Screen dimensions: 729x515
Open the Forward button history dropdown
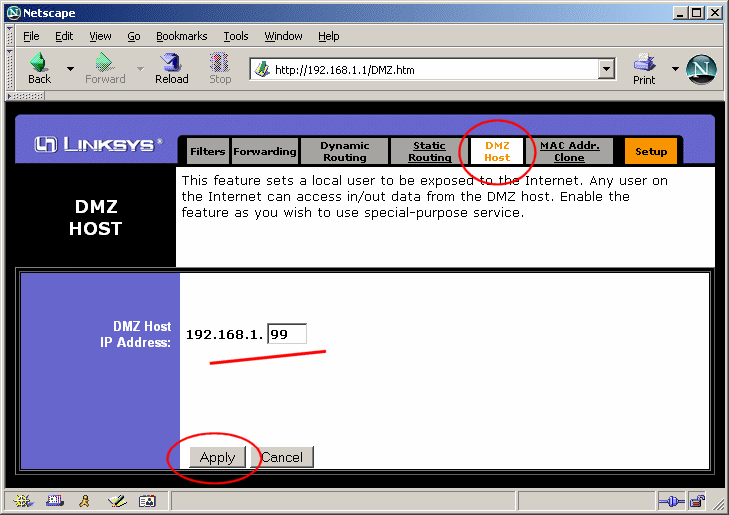tap(140, 69)
